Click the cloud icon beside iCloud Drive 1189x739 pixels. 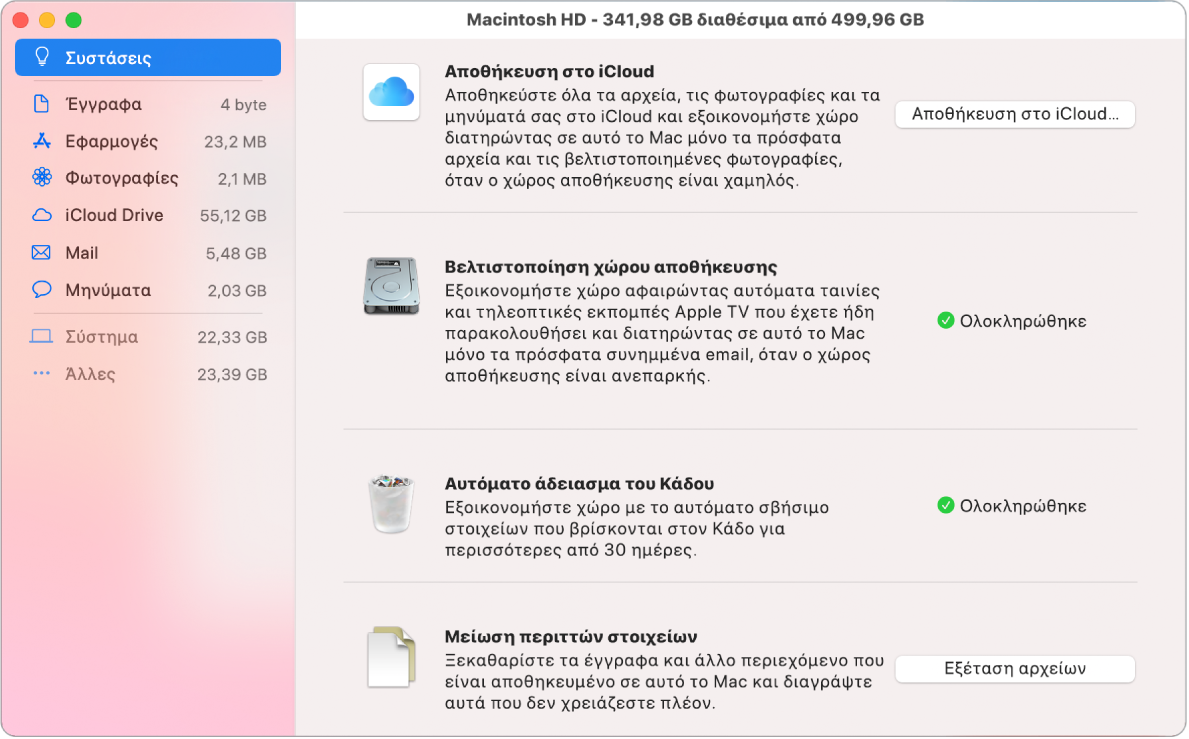(x=41, y=215)
